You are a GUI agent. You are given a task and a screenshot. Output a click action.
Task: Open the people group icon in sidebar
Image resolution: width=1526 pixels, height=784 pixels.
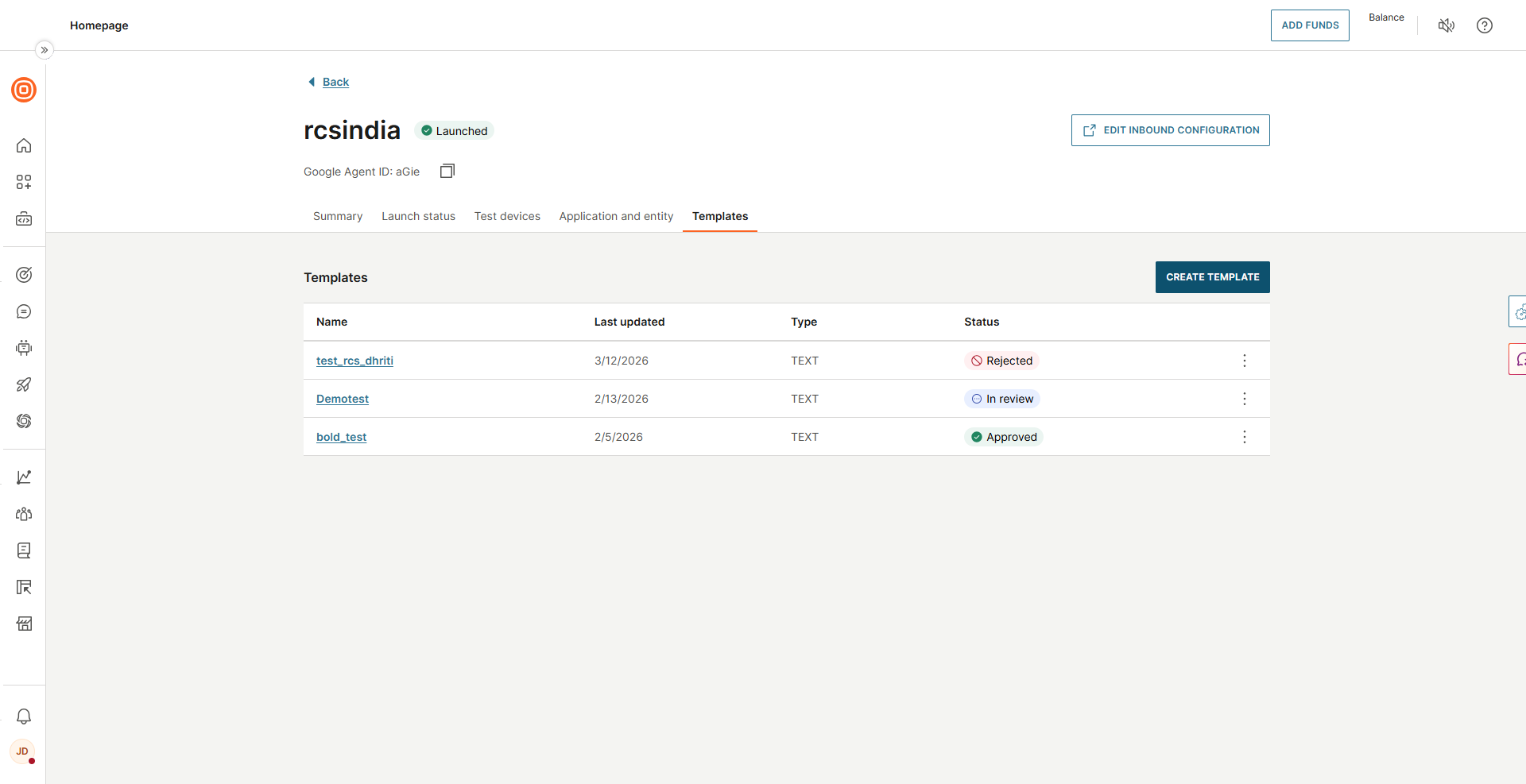coord(24,514)
